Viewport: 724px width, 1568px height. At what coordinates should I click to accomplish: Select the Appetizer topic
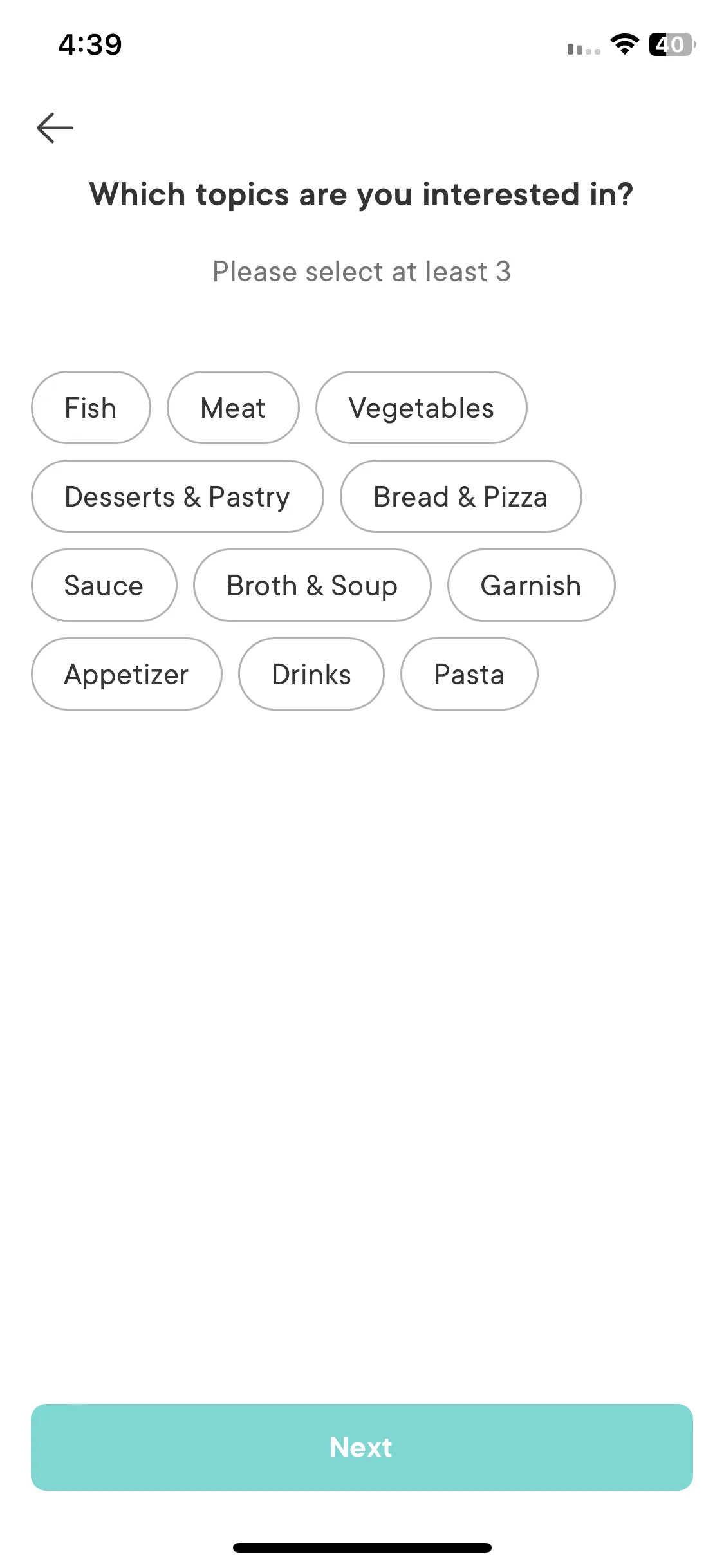[x=126, y=674]
